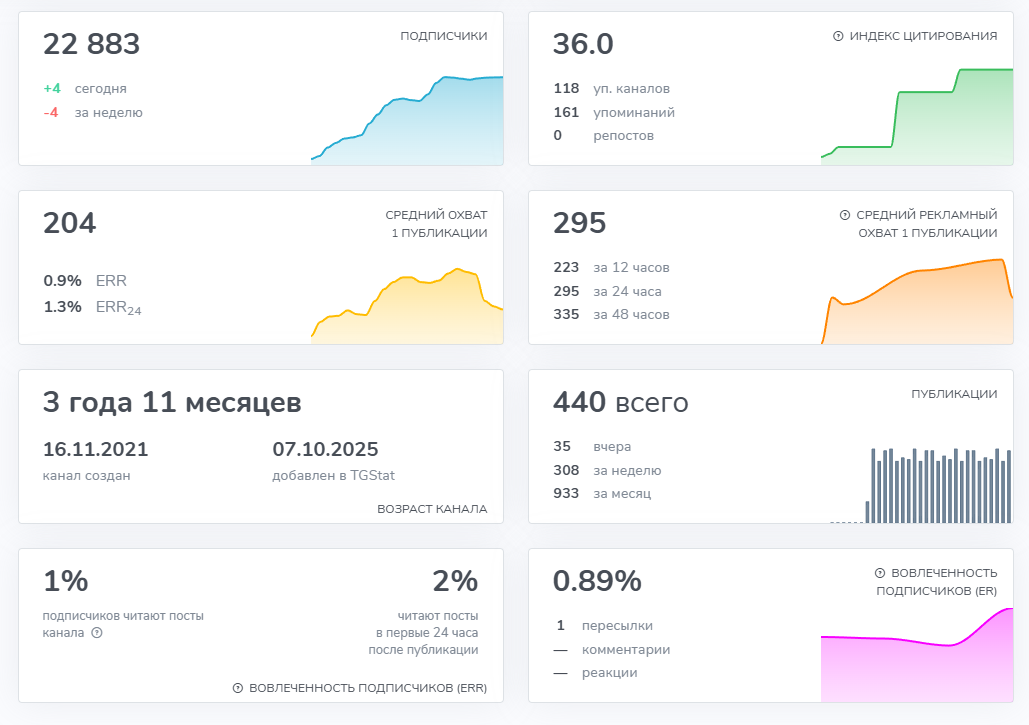
Task: Click the ИНДЕКС ЦИТИРОВАНИЯ heading text
Action: pyautogui.click(x=923, y=36)
